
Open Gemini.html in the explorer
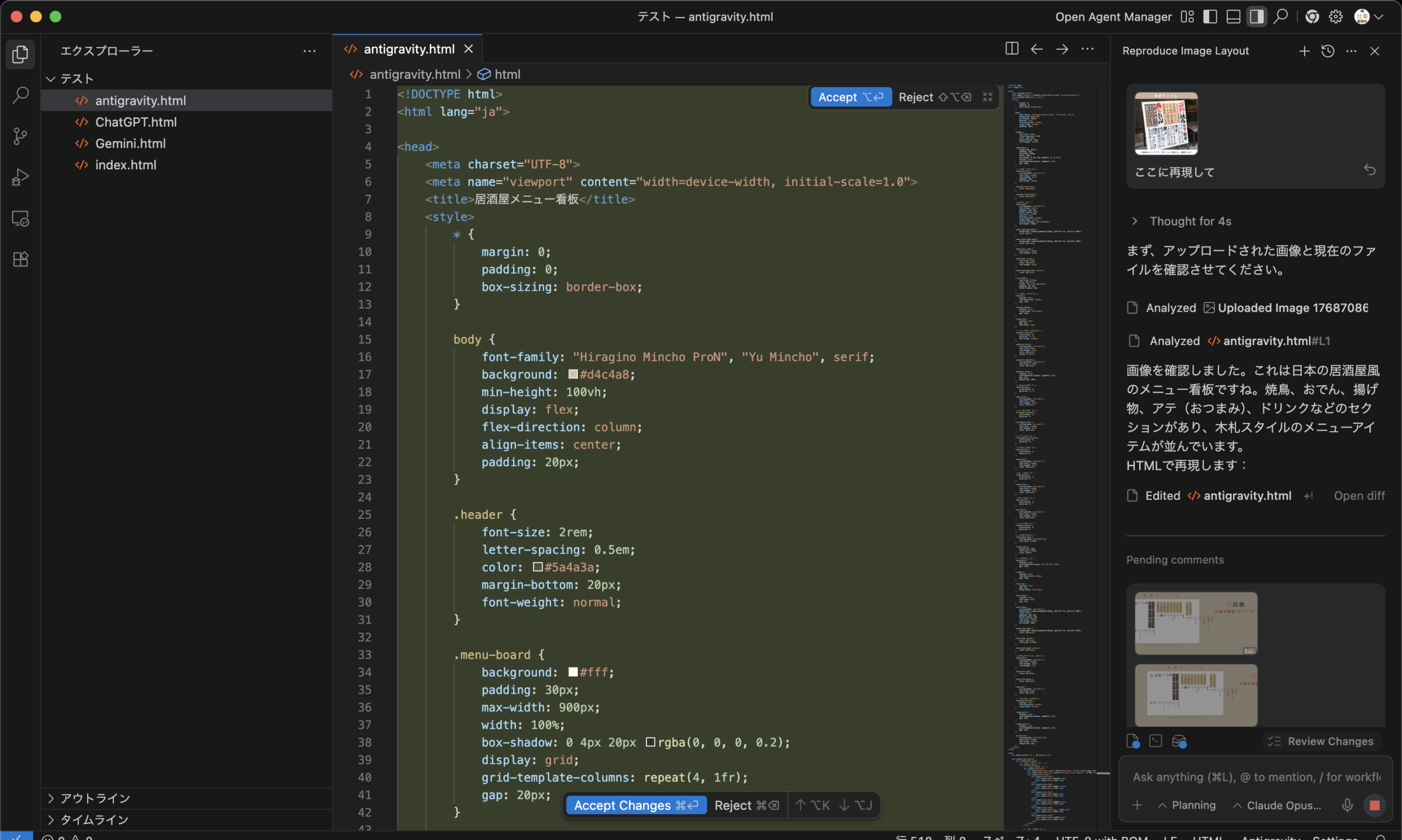click(x=130, y=144)
